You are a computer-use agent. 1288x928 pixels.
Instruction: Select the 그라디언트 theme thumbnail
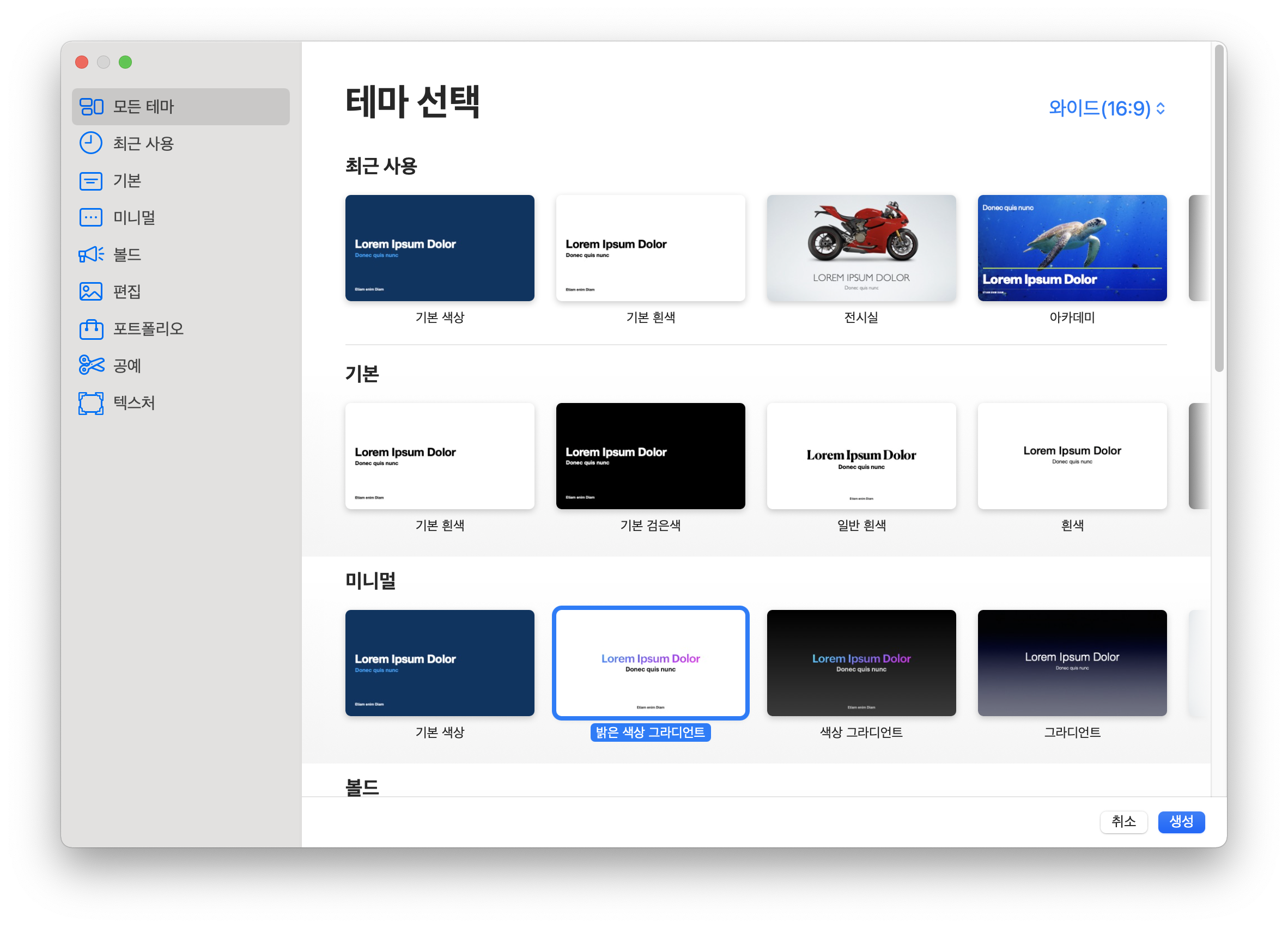click(1072, 662)
